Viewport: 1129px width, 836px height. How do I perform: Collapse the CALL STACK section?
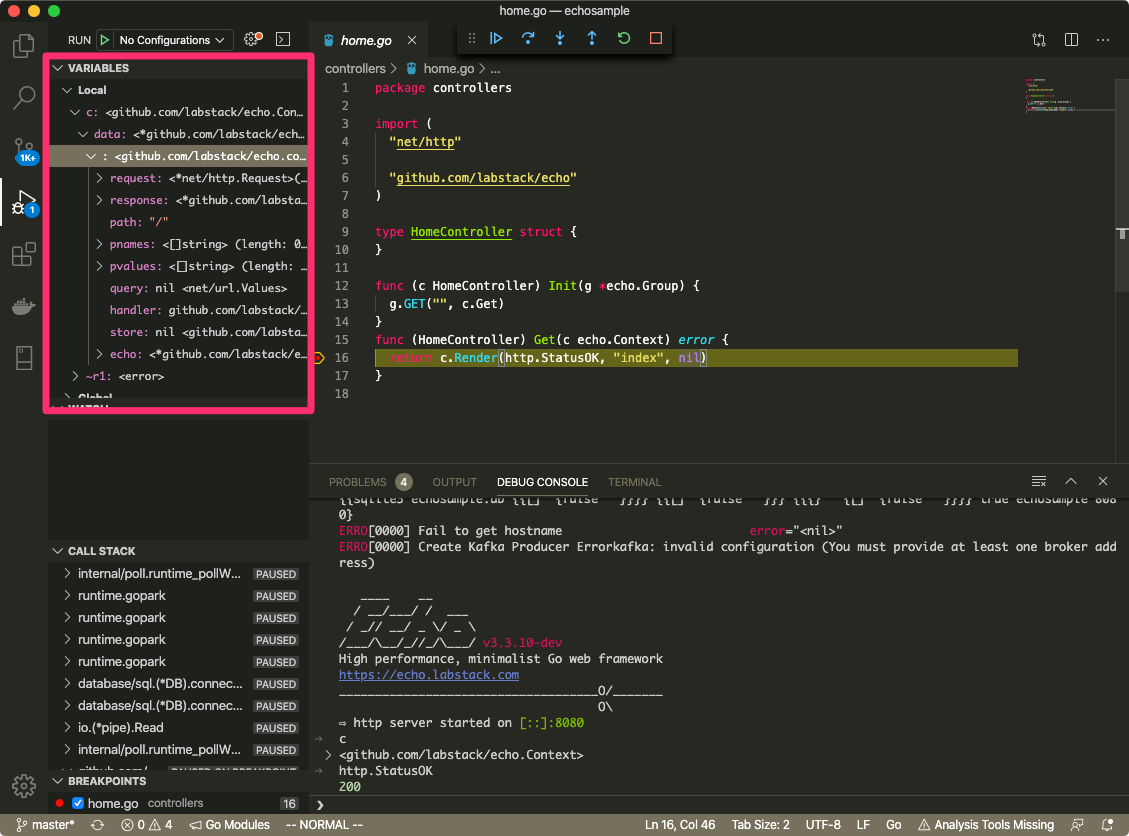click(100, 551)
